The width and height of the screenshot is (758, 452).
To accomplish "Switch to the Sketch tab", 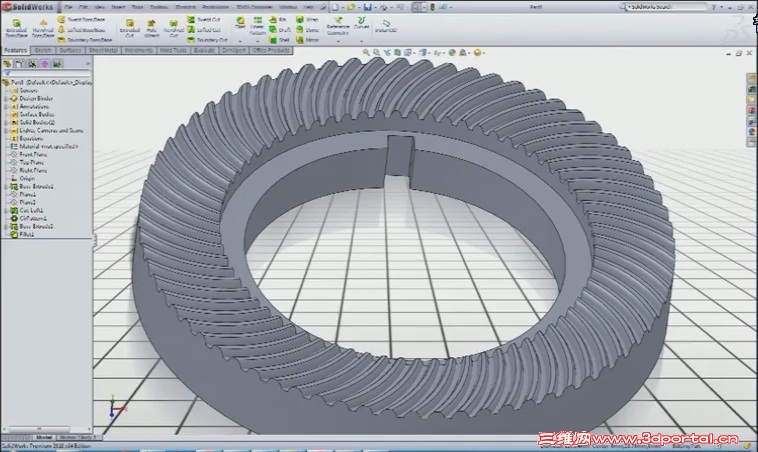I will [x=43, y=50].
